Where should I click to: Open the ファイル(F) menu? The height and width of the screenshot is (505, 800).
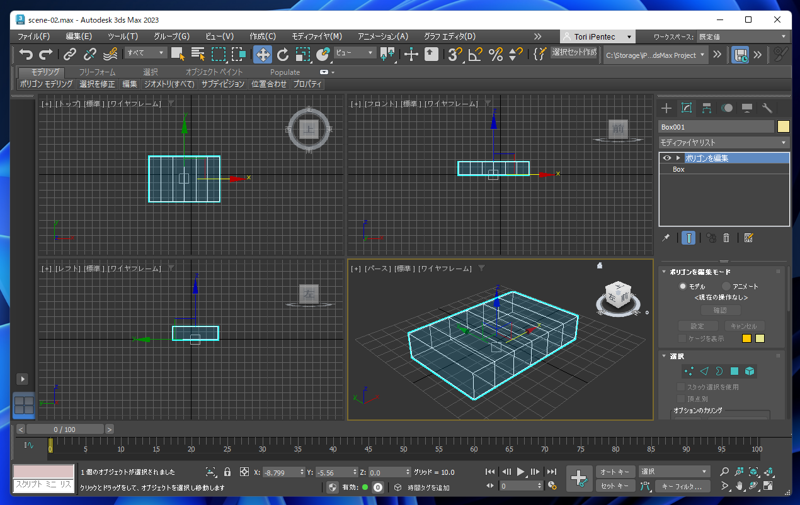34,37
